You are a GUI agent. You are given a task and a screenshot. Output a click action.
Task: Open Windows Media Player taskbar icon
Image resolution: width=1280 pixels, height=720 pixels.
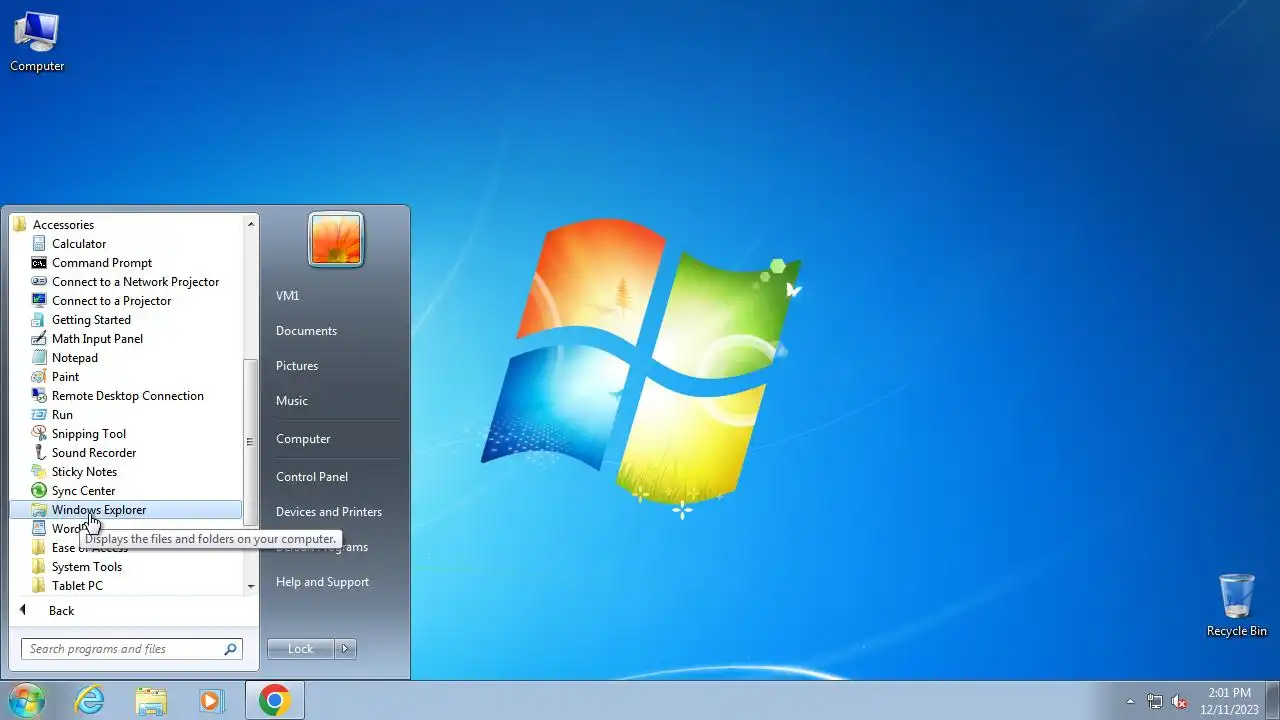(x=211, y=700)
